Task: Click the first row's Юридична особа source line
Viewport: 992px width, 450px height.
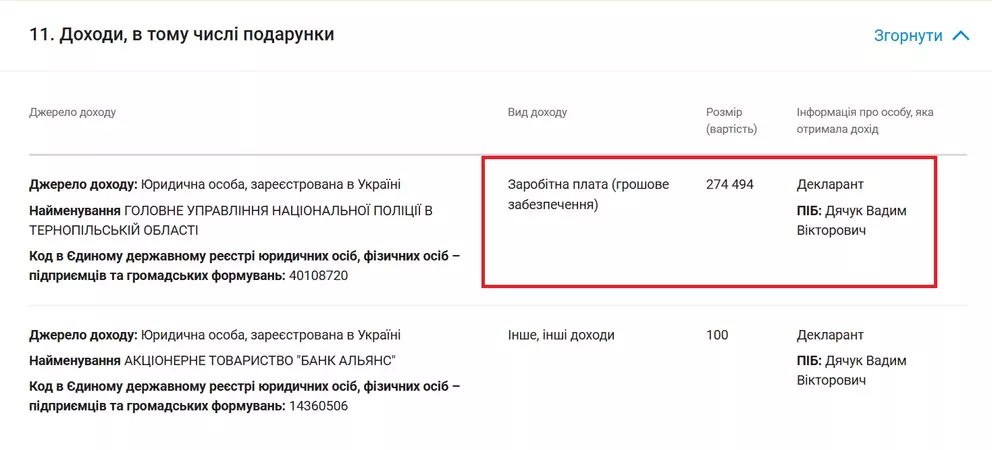Action: pyautogui.click(x=215, y=184)
